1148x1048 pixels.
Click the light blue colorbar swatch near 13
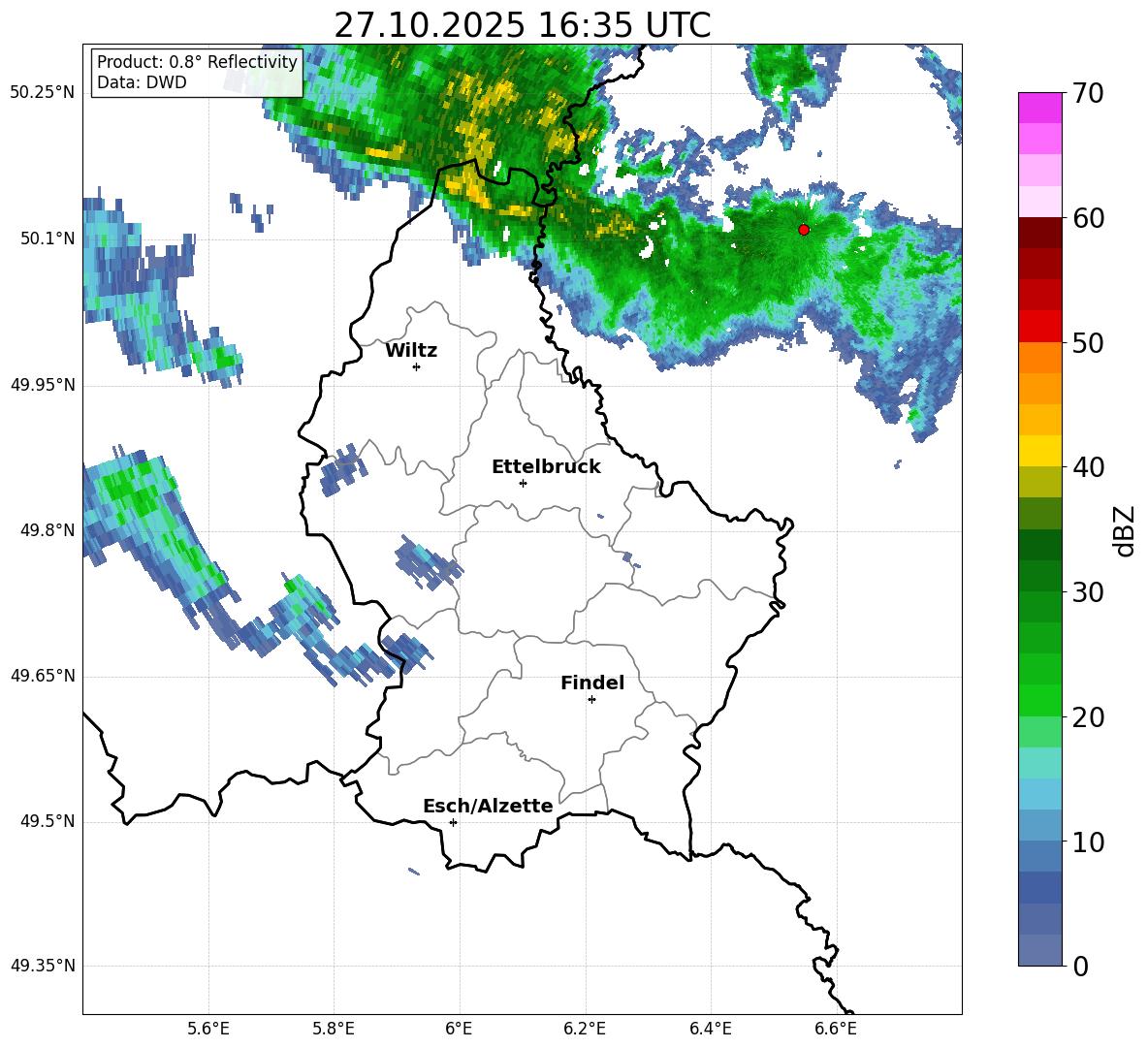click(1039, 794)
